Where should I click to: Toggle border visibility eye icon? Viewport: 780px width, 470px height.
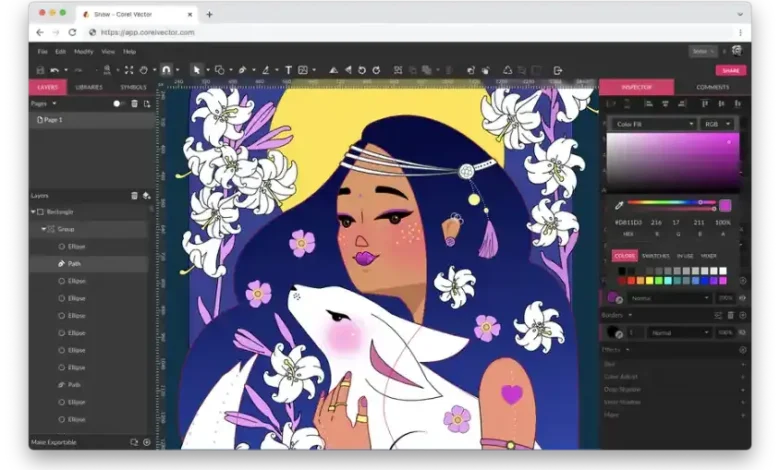pyautogui.click(x=742, y=333)
